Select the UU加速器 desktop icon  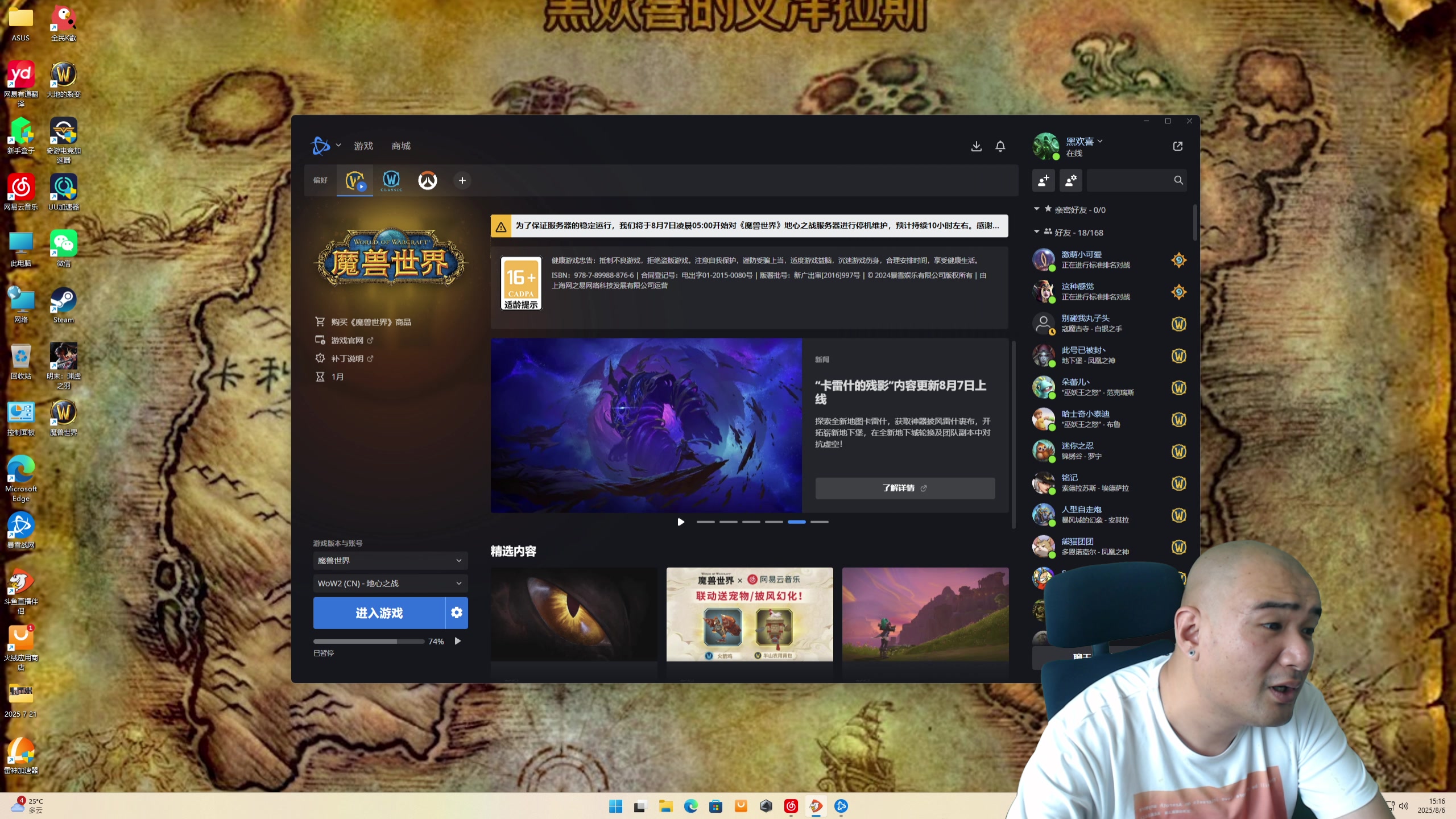click(63, 192)
